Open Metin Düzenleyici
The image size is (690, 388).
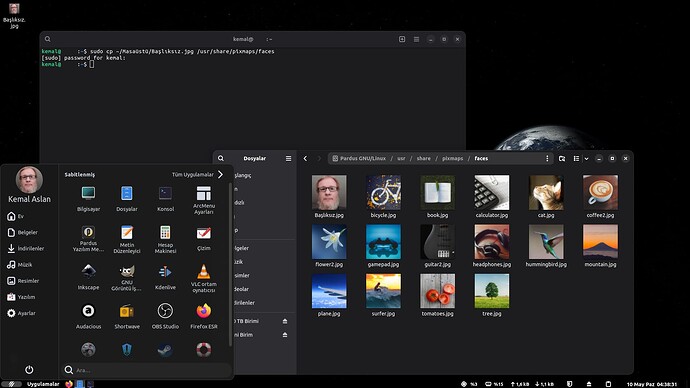[x=127, y=238]
